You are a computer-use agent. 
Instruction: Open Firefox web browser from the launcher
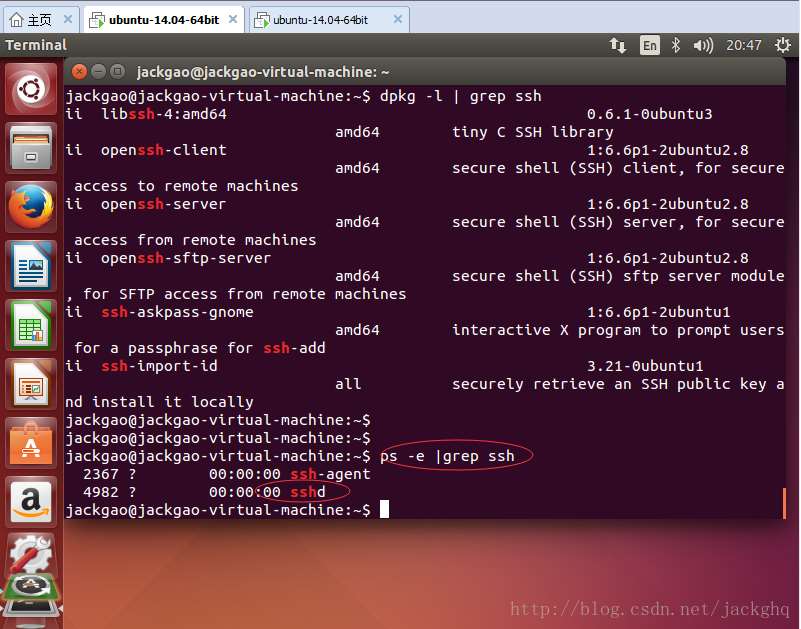[31, 207]
